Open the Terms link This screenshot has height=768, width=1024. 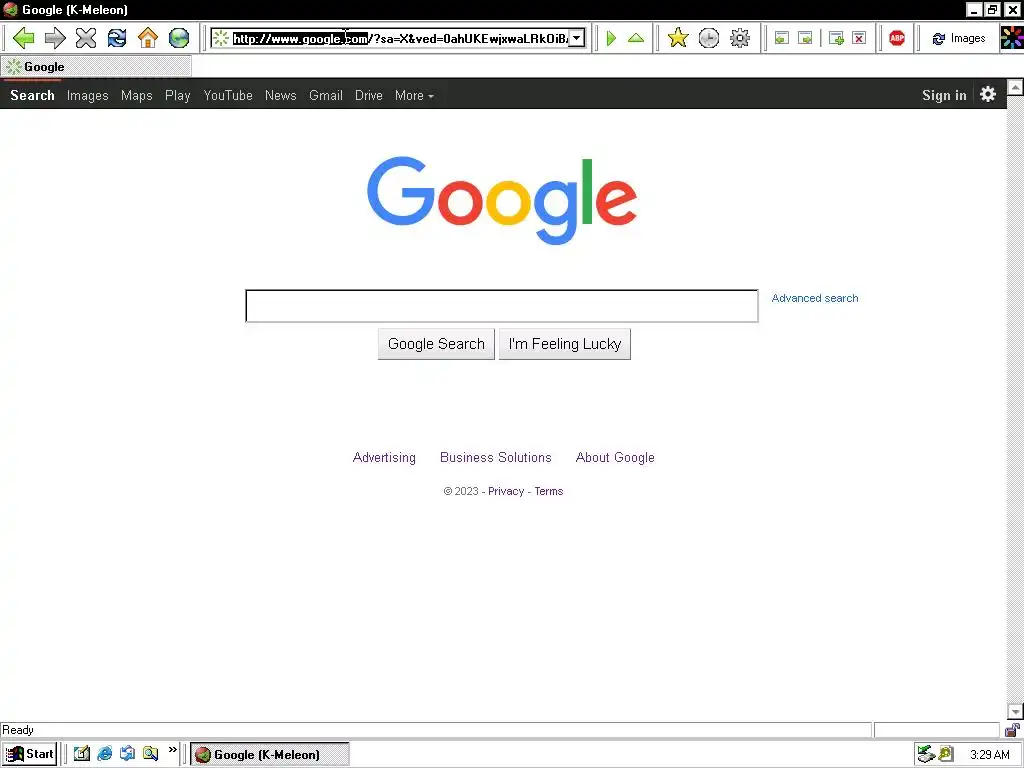[549, 491]
